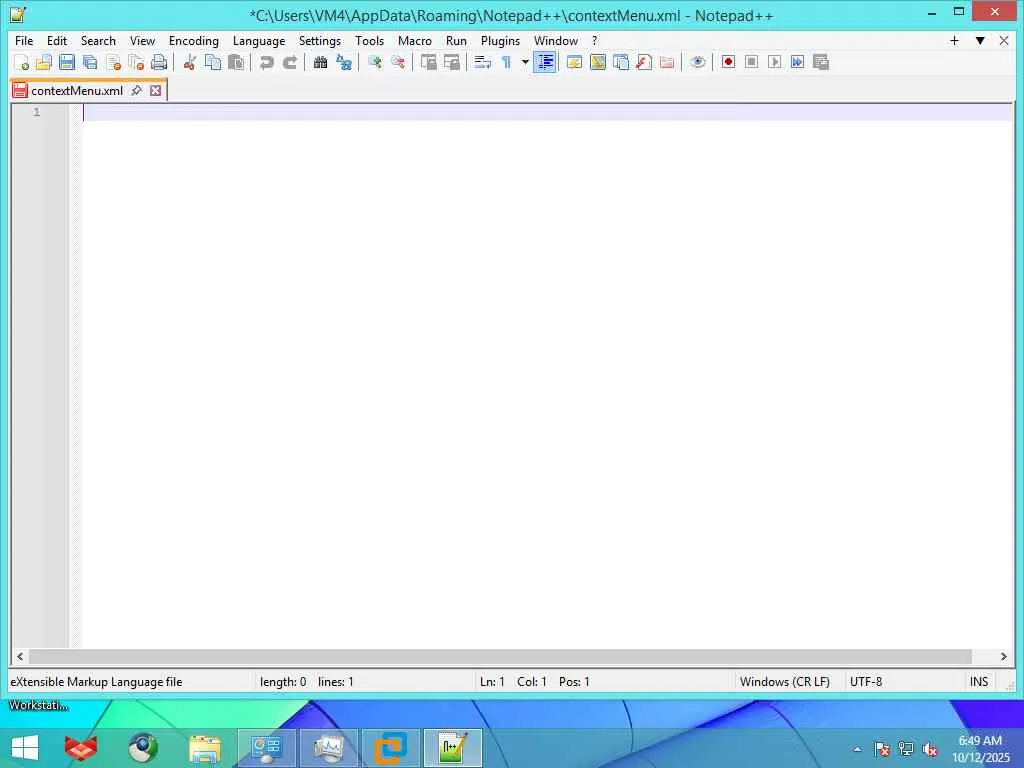Open the User Defined Language dialog icon
Image resolution: width=1024 pixels, height=768 pixels.
(574, 62)
